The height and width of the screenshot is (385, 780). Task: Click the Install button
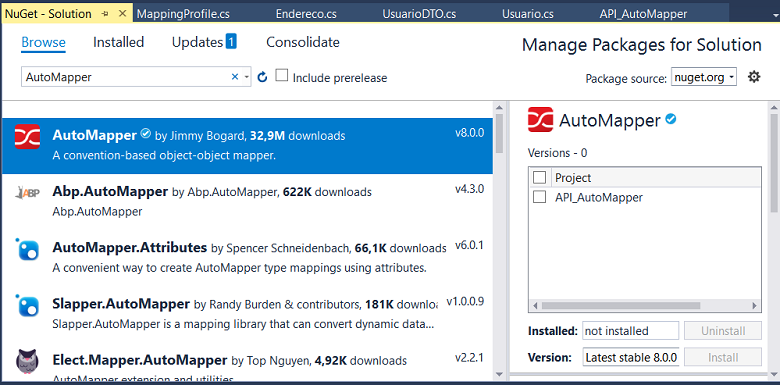(723, 357)
